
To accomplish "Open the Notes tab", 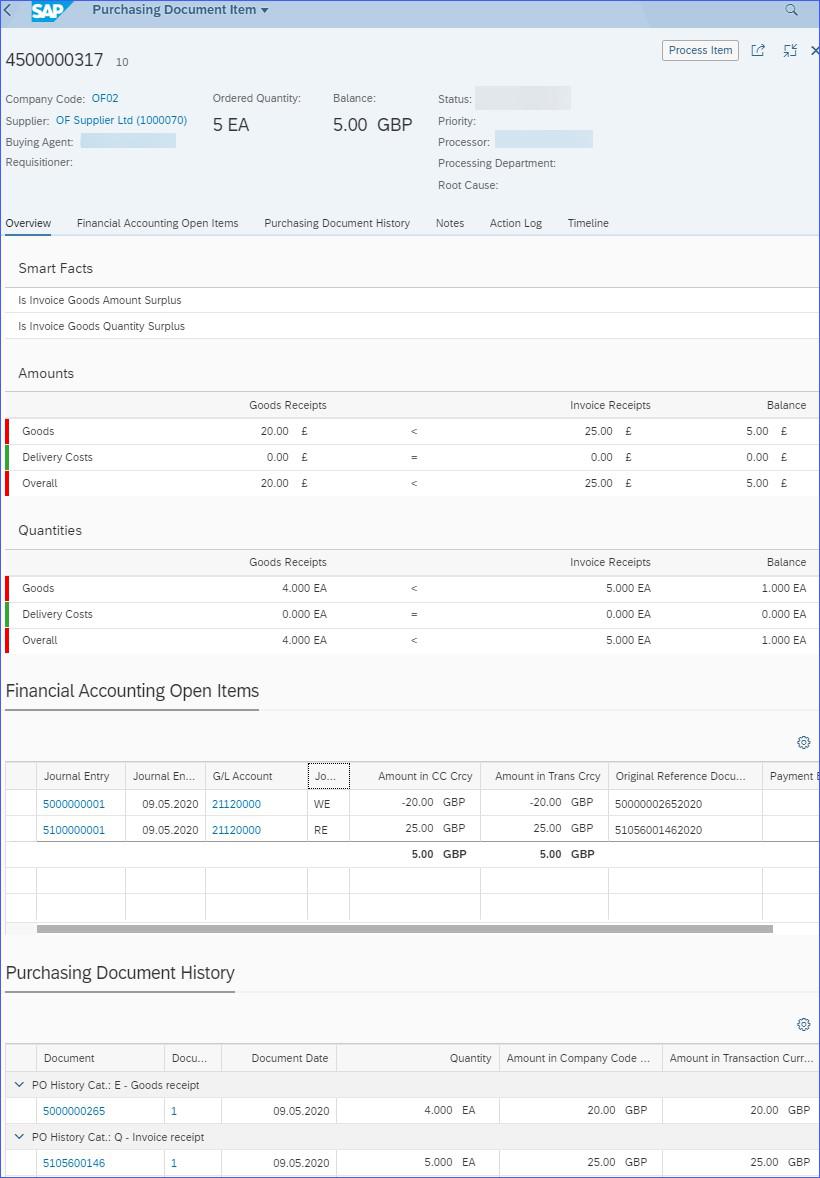I will [x=449, y=223].
